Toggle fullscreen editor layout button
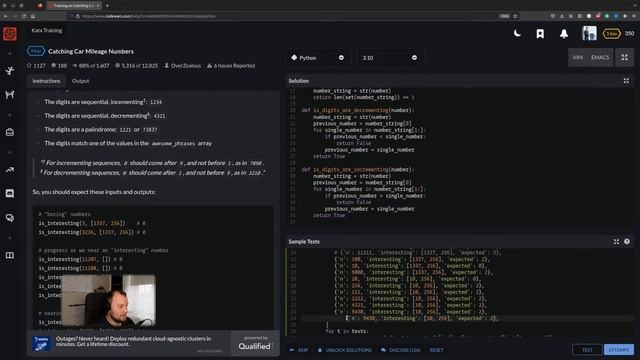The image size is (640, 360). point(624,58)
